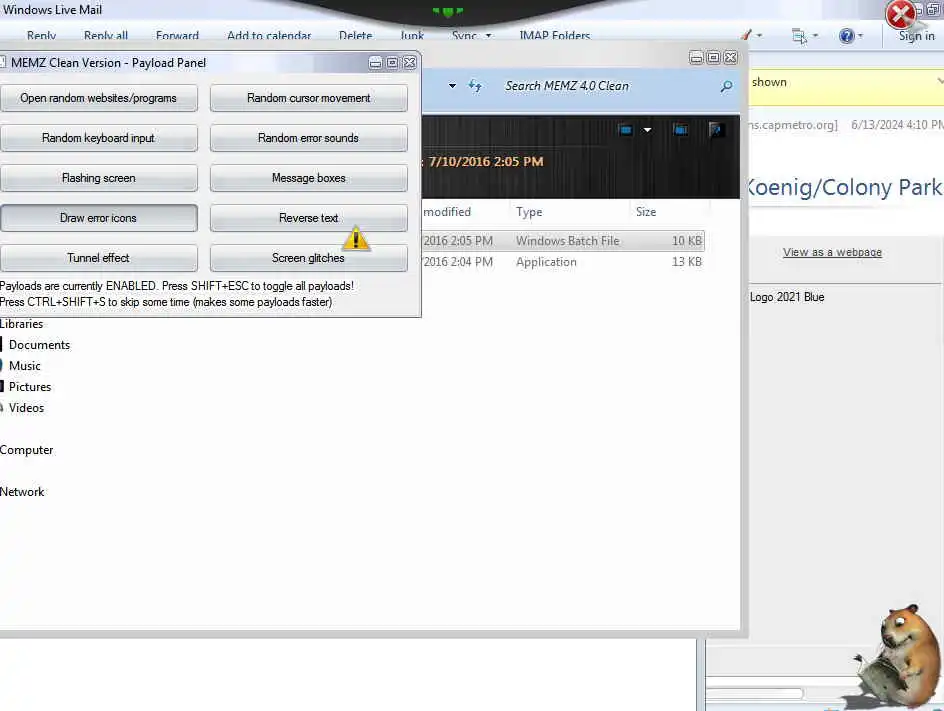
Task: Open the blue Help icon in Live Mail
Action: click(x=846, y=36)
